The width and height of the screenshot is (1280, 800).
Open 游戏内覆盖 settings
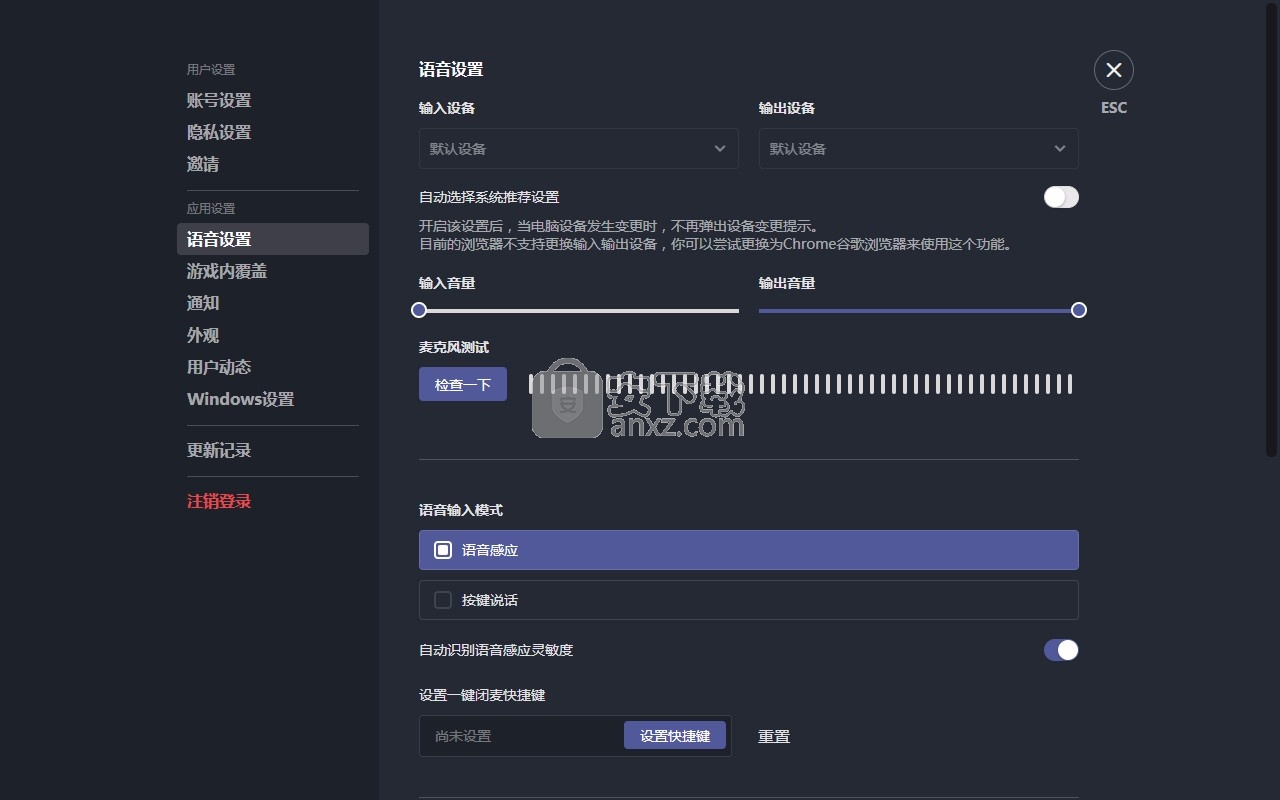pyautogui.click(x=227, y=271)
